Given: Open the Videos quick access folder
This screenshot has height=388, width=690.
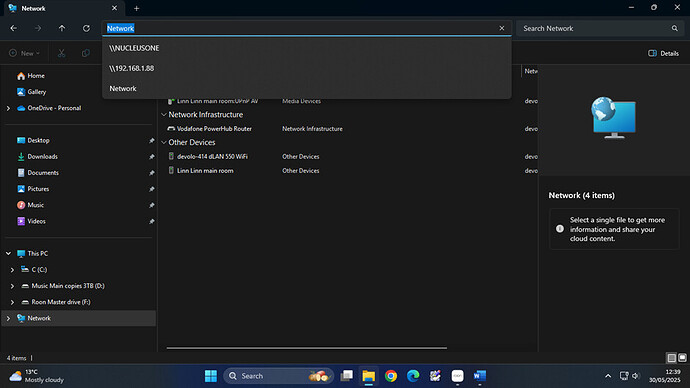Looking at the screenshot, I should (31, 221).
